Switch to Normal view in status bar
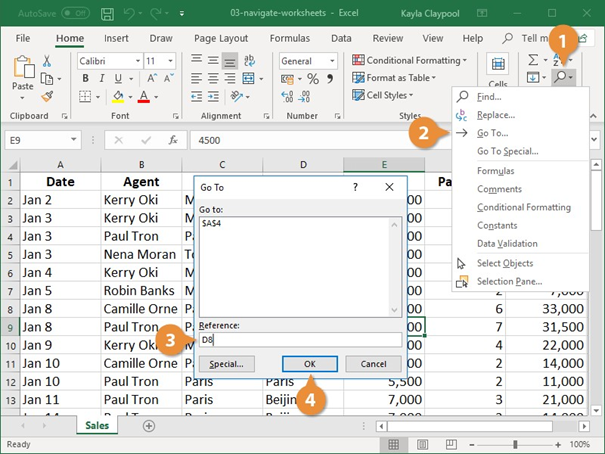 coord(394,444)
